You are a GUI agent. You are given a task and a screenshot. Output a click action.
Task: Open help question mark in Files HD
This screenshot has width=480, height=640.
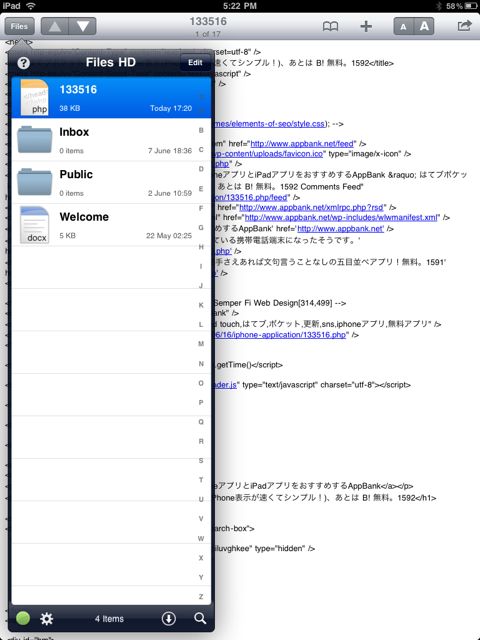[24, 63]
